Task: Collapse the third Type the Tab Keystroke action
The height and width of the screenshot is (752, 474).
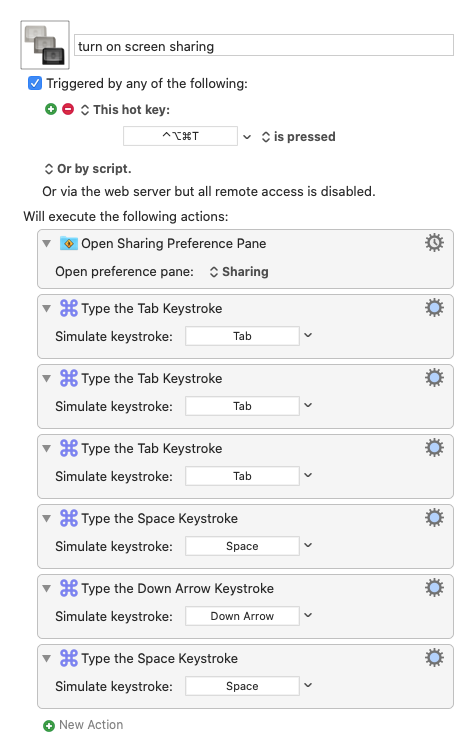Action: coord(47,448)
